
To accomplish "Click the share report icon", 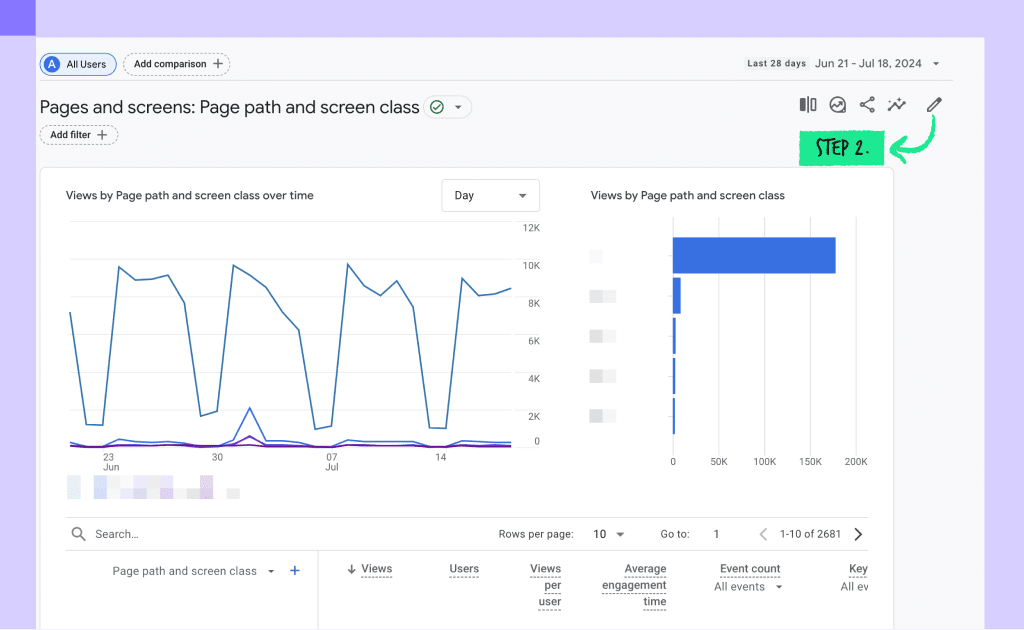I will [867, 104].
